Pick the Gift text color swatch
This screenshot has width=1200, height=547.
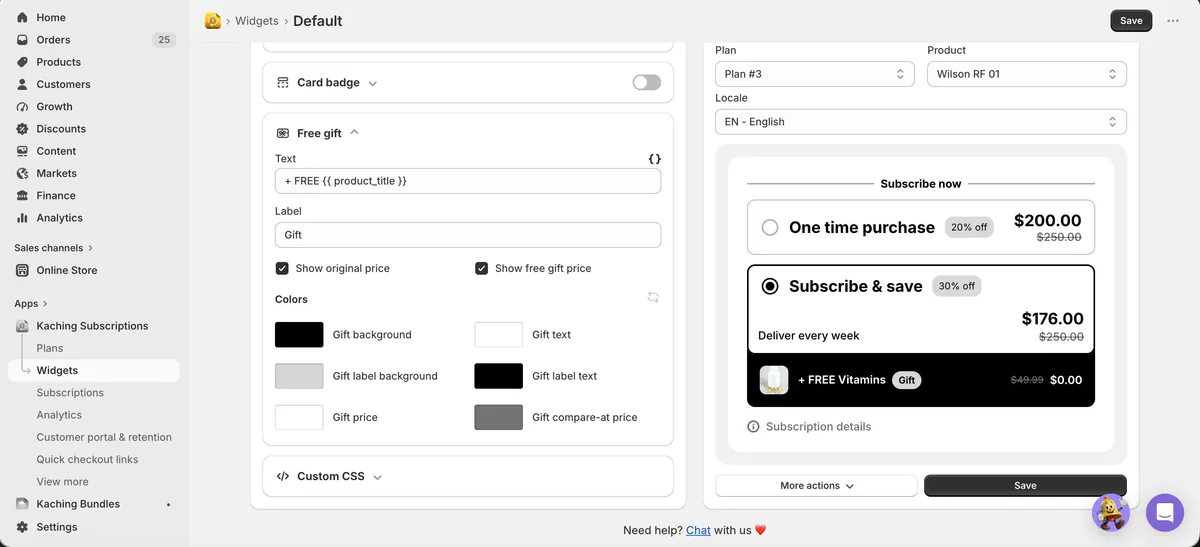(x=498, y=335)
